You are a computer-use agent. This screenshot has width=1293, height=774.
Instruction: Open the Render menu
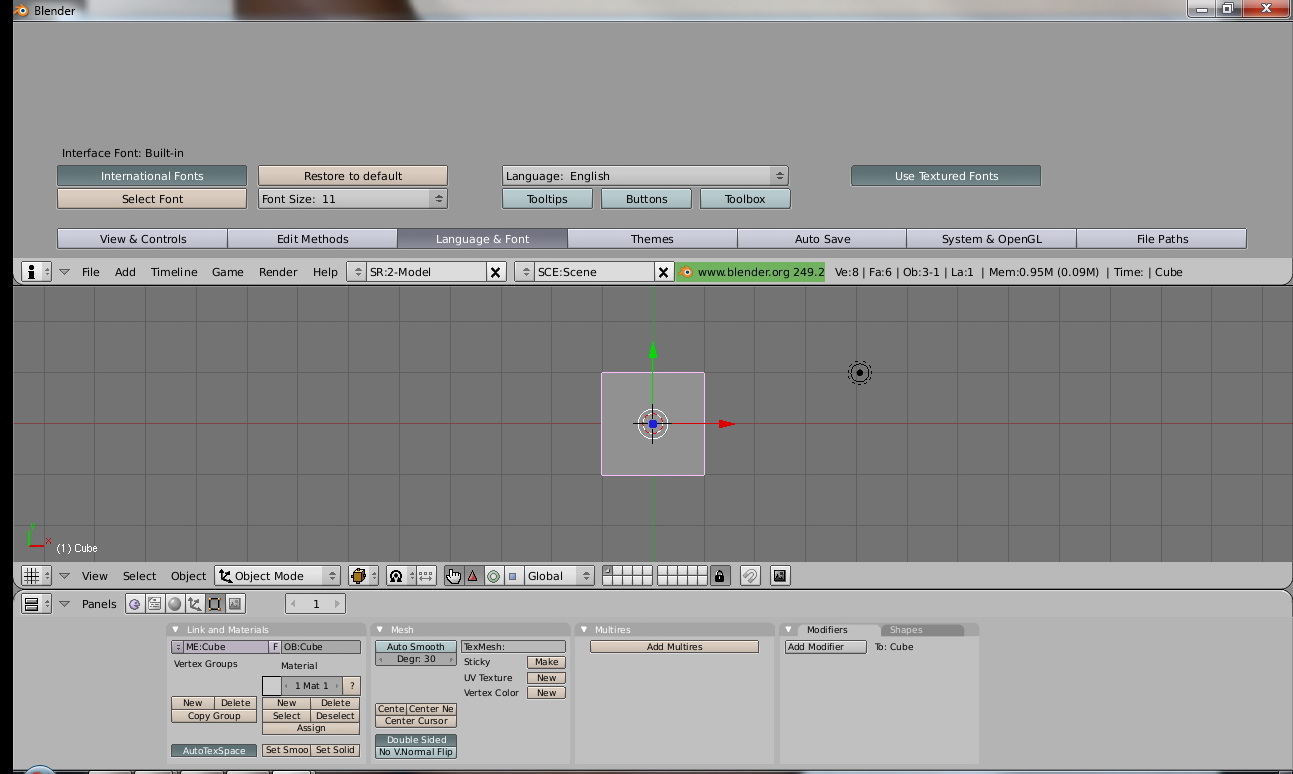pyautogui.click(x=278, y=272)
